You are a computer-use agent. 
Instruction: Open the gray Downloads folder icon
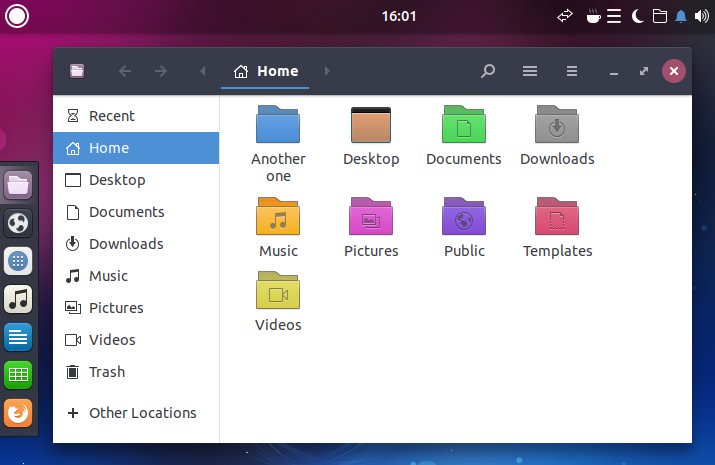point(557,124)
